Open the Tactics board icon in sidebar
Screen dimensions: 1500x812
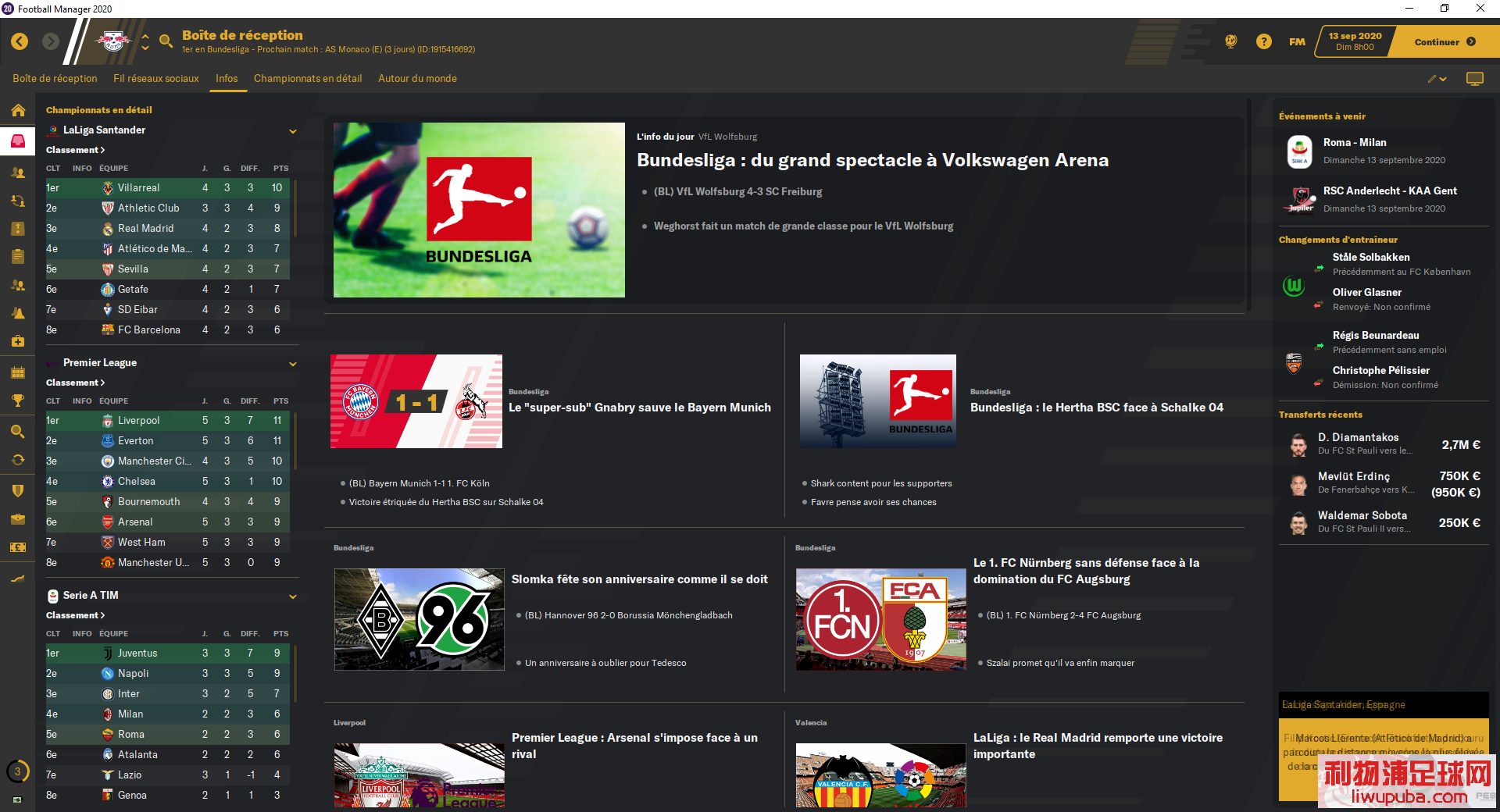(18, 229)
